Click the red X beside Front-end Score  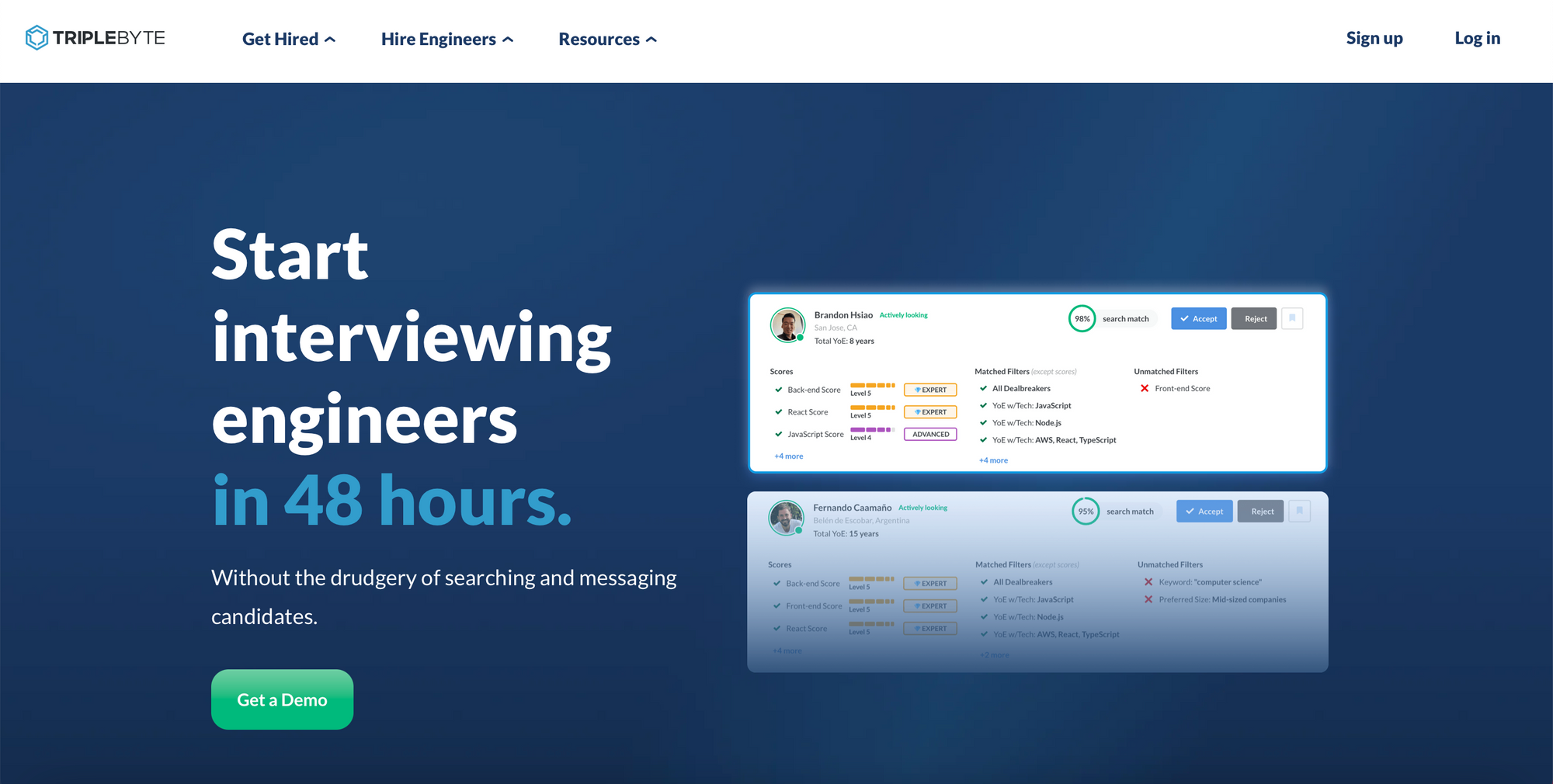click(x=1145, y=388)
